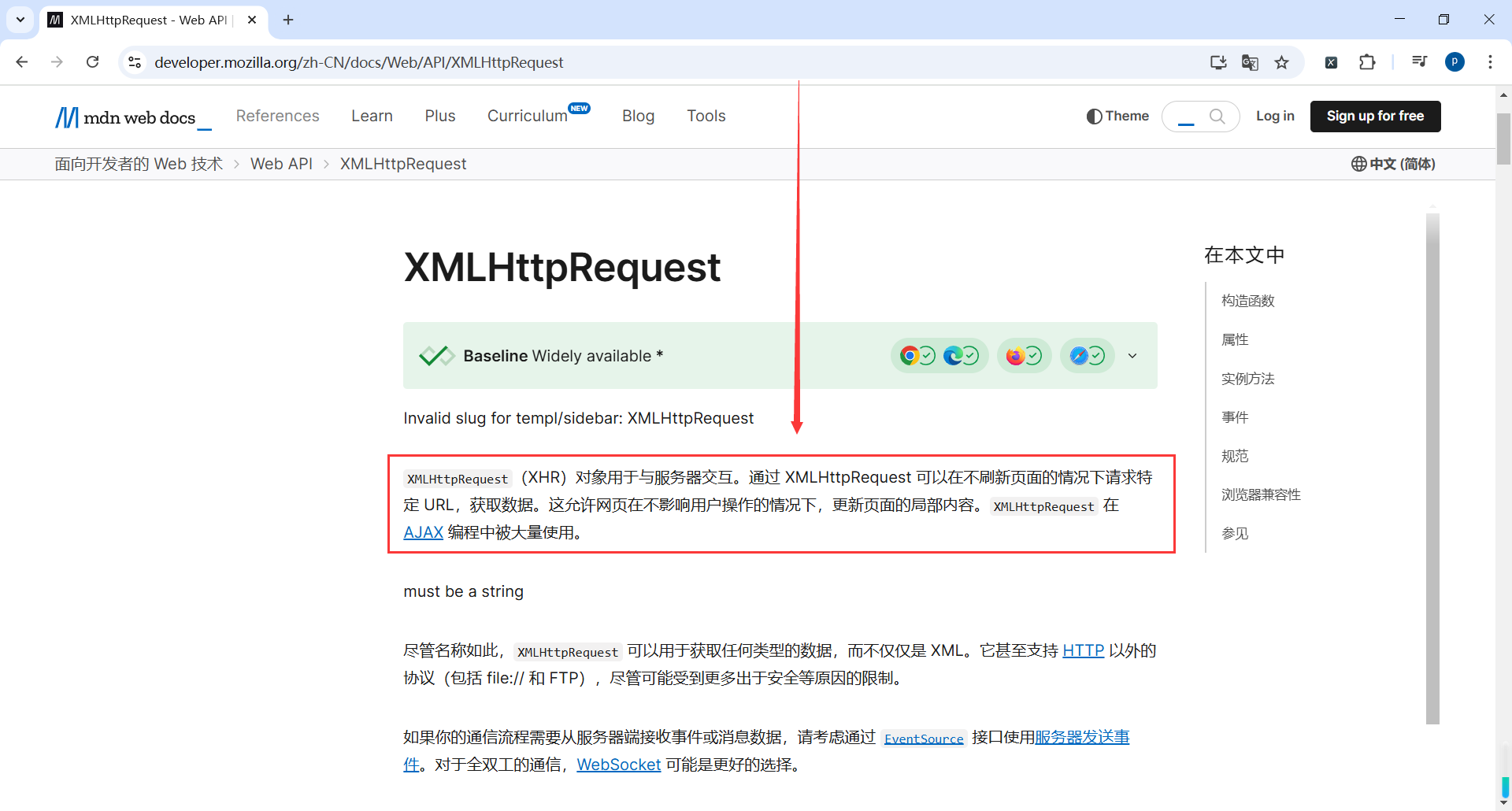Reload the current page
The height and width of the screenshot is (811, 1512).
pos(92,62)
